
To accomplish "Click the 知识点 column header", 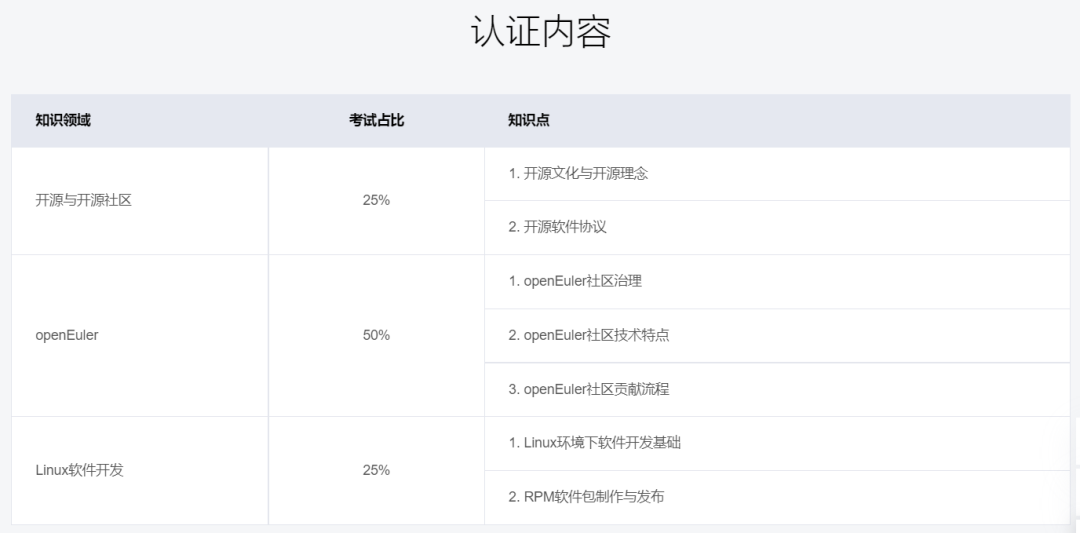I will pos(528,120).
